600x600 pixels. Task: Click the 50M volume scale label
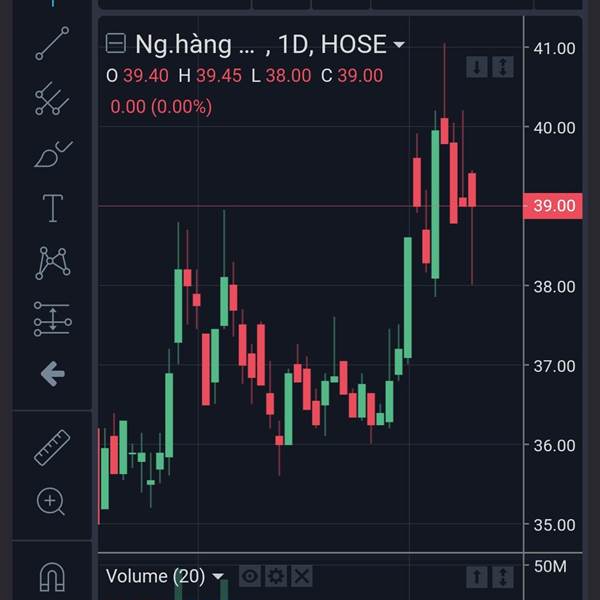click(x=550, y=566)
